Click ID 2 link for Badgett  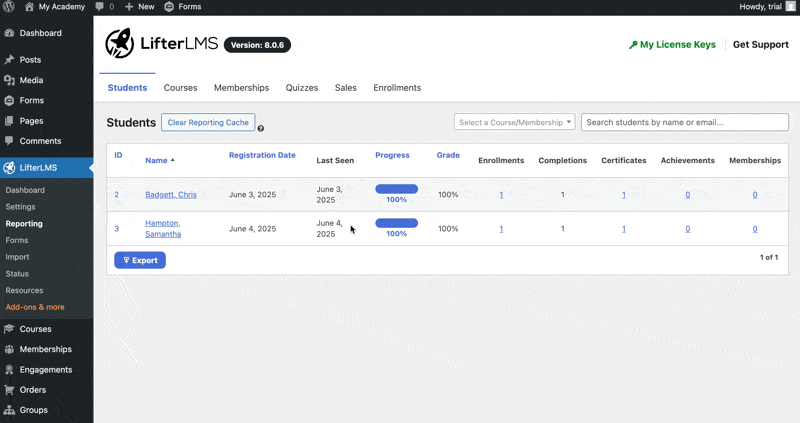tap(116, 194)
